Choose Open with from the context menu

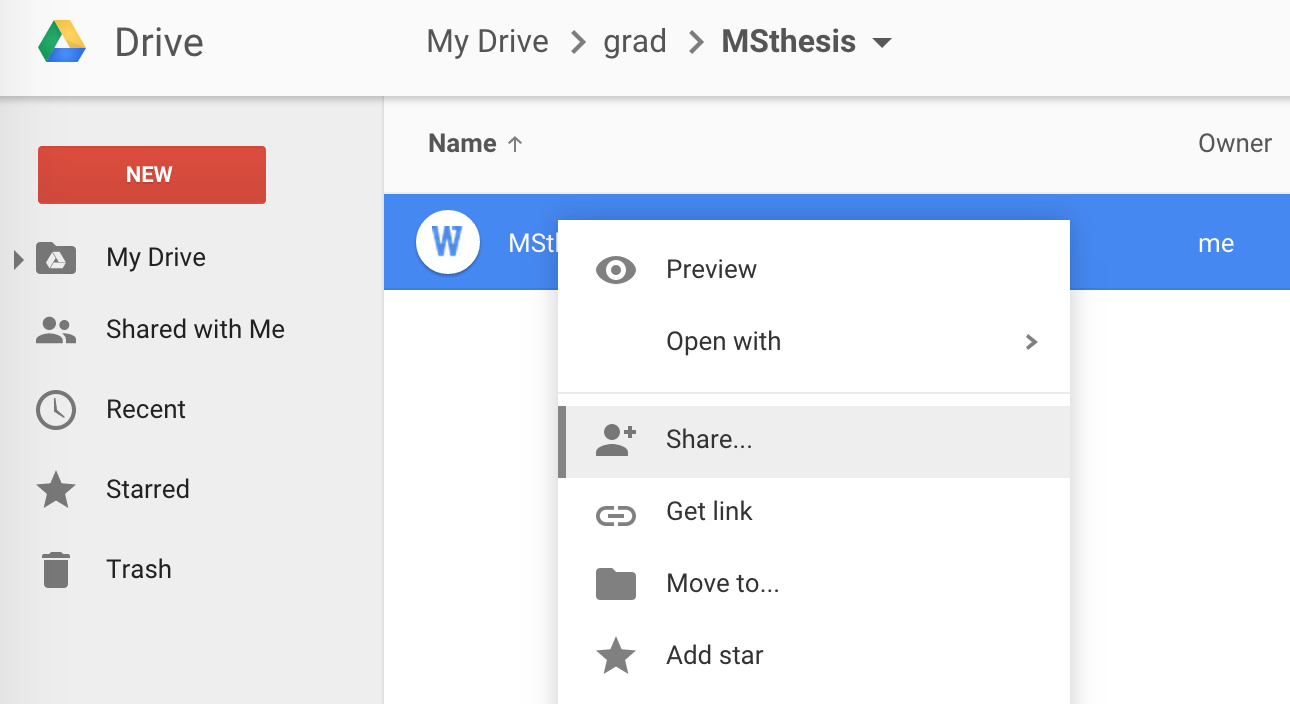[813, 342]
